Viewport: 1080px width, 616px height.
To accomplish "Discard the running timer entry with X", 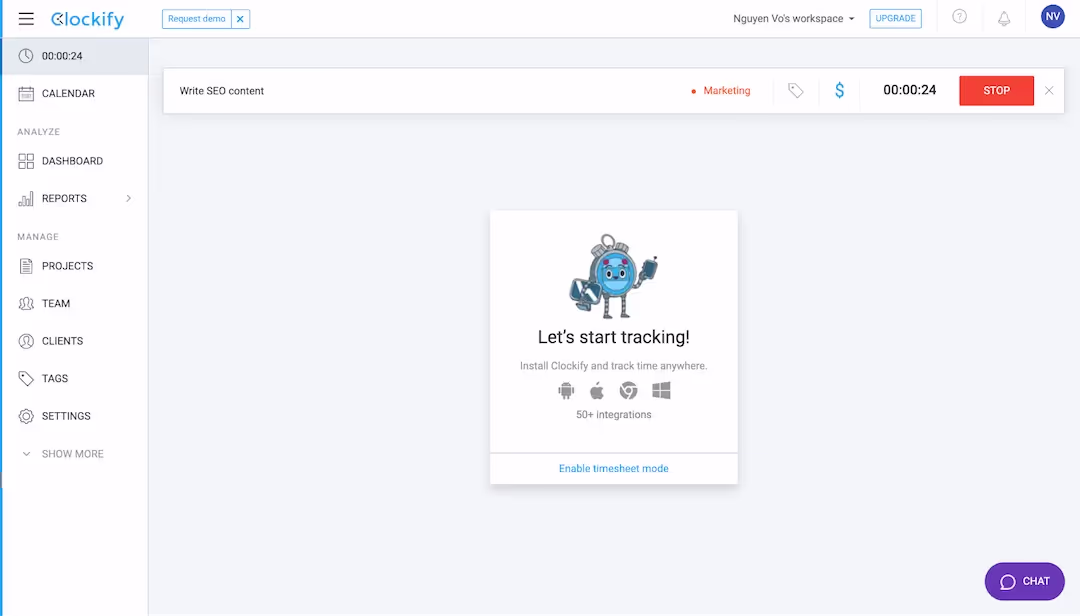I will pyautogui.click(x=1049, y=90).
